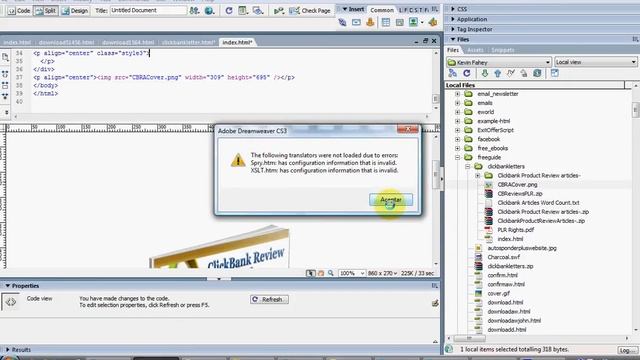
Task: Insert an image icon
Action: pos(413,22)
